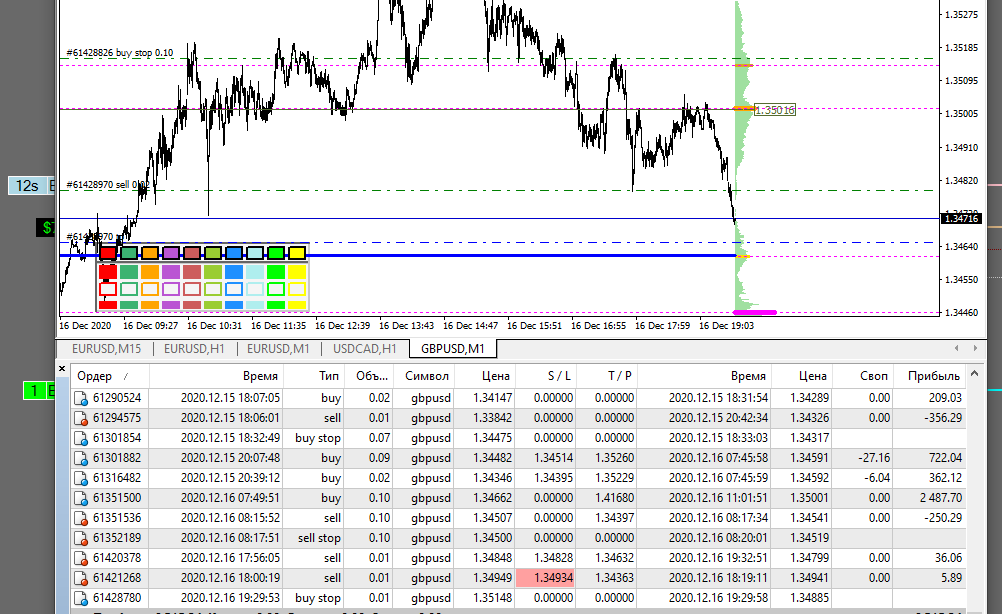Click the order icon for 61421268
The width and height of the screenshot is (1002, 614).
point(81,578)
